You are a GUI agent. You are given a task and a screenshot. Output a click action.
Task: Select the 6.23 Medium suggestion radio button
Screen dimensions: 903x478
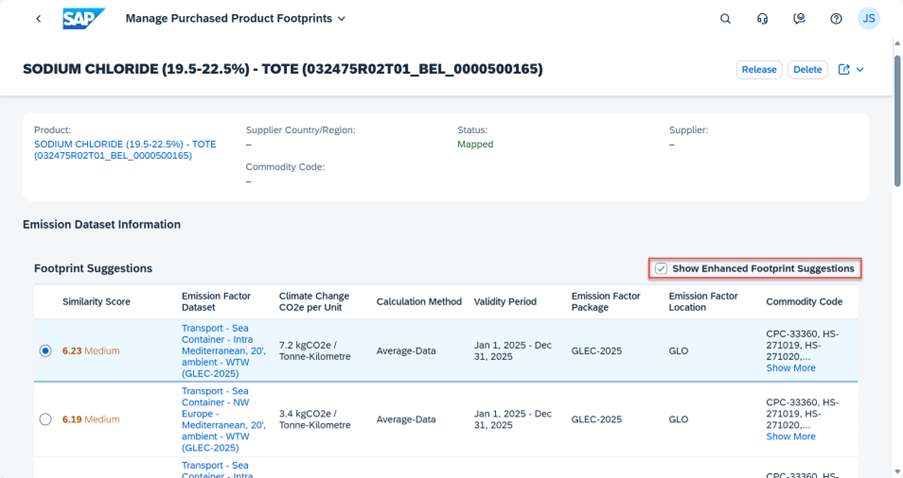[x=45, y=351]
